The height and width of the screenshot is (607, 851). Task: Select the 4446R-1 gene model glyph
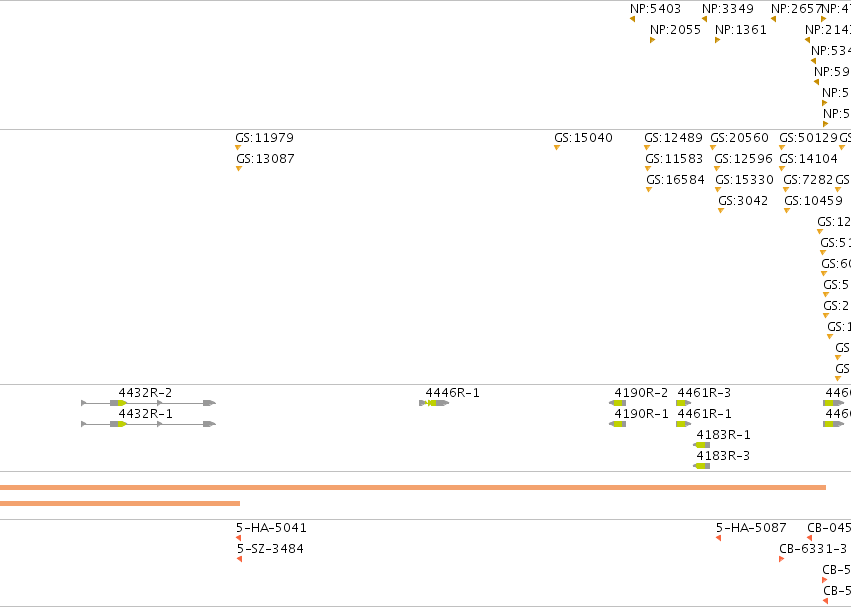point(434,403)
